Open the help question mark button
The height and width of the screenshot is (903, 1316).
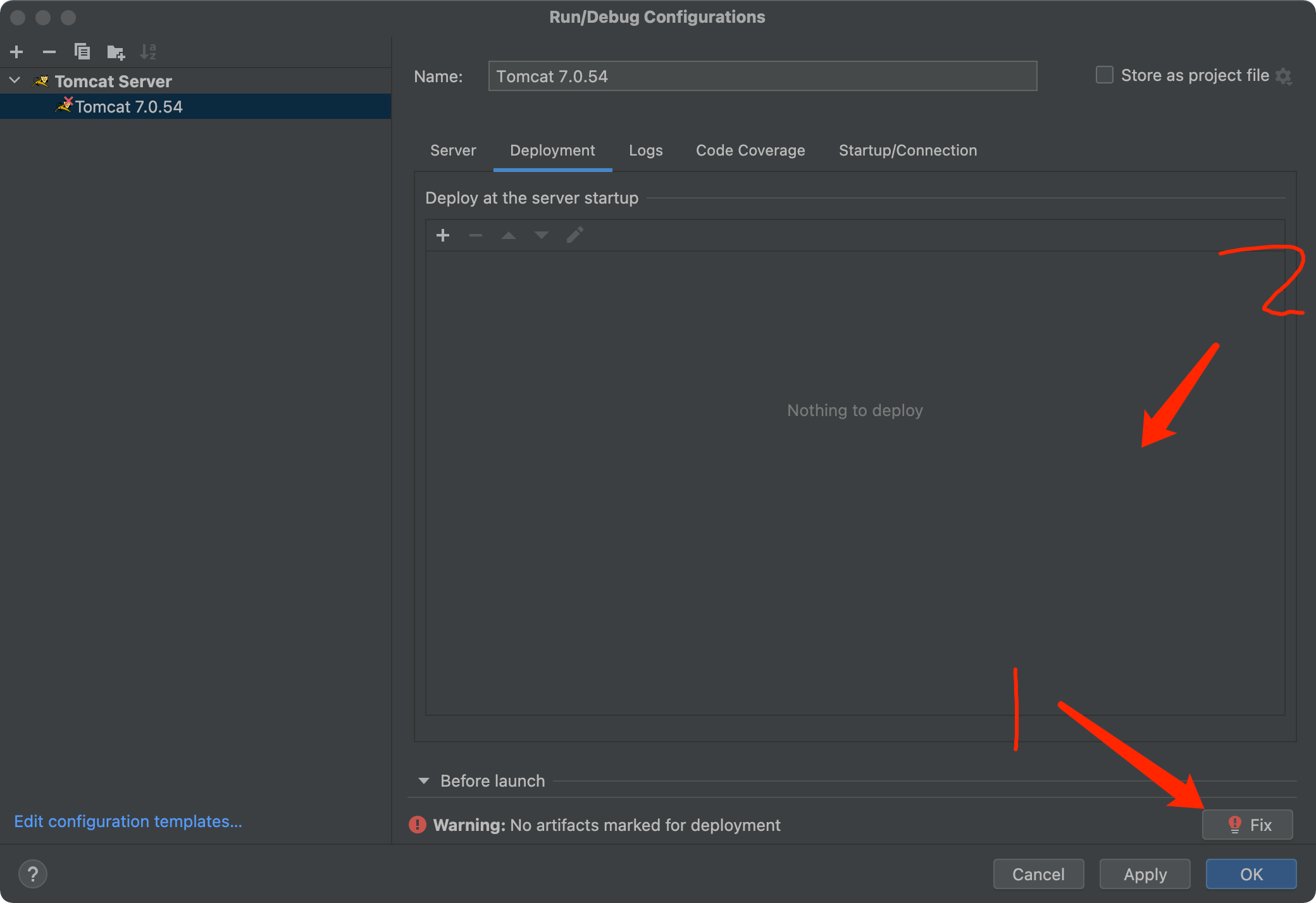(33, 874)
